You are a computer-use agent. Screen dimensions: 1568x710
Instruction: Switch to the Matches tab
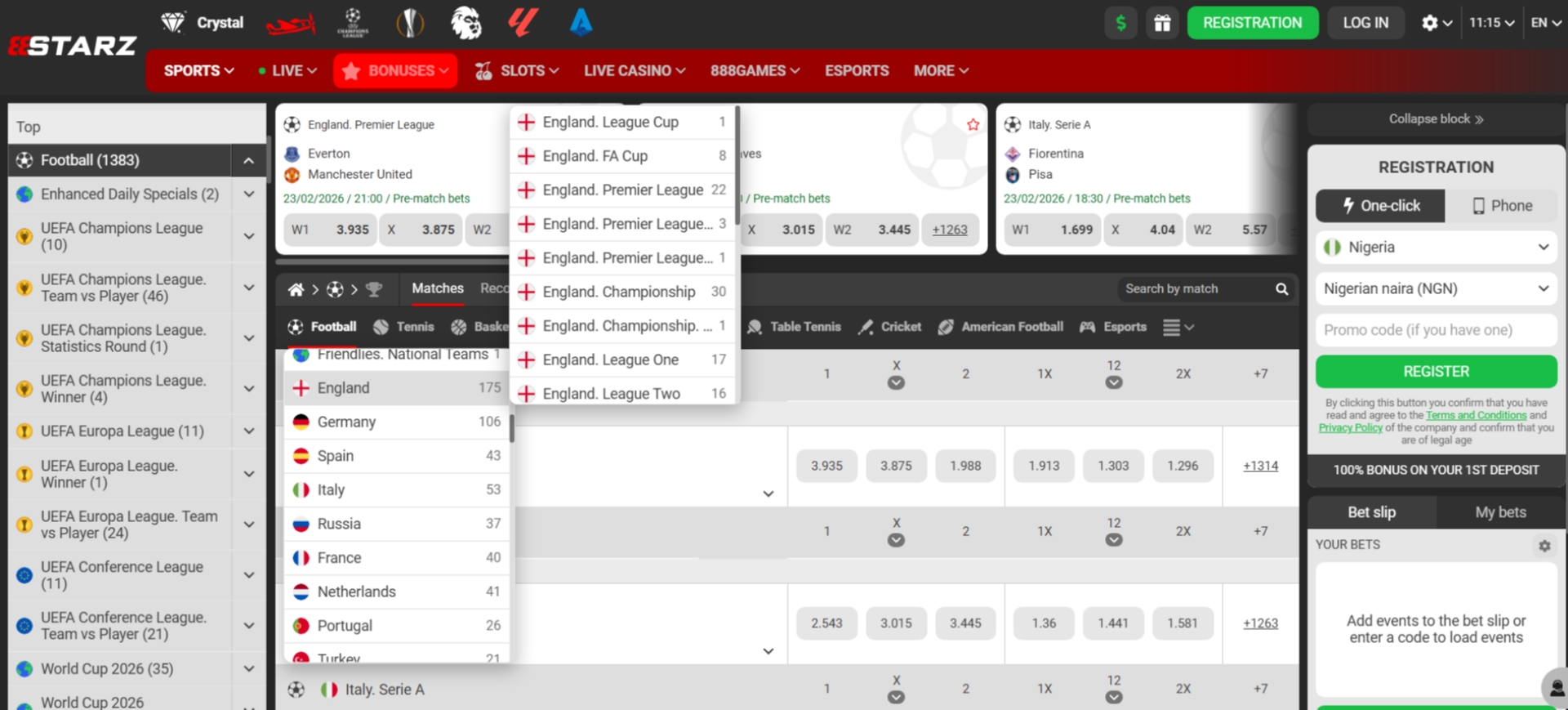[437, 288]
